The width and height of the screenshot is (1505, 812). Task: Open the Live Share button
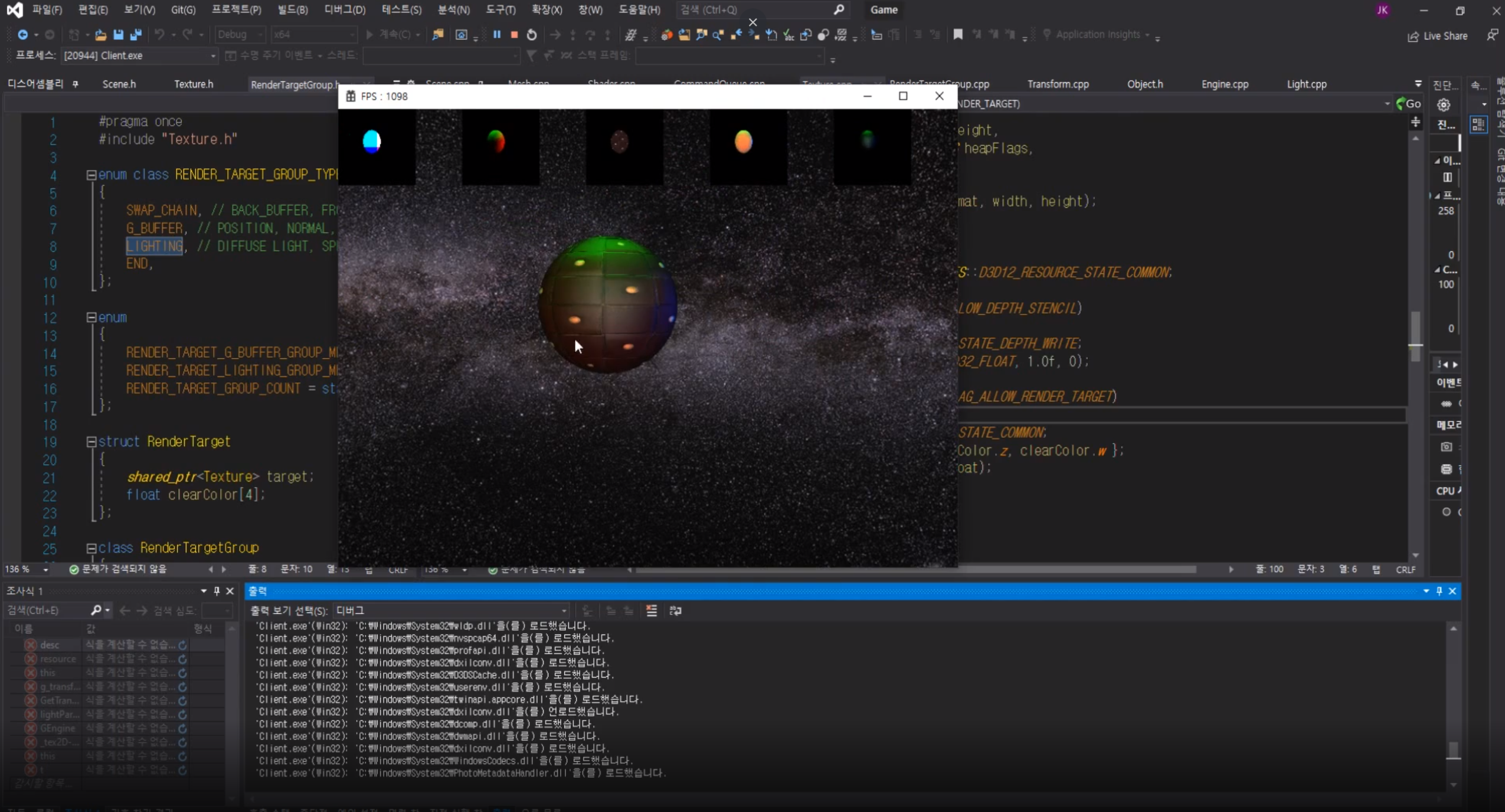click(1437, 36)
